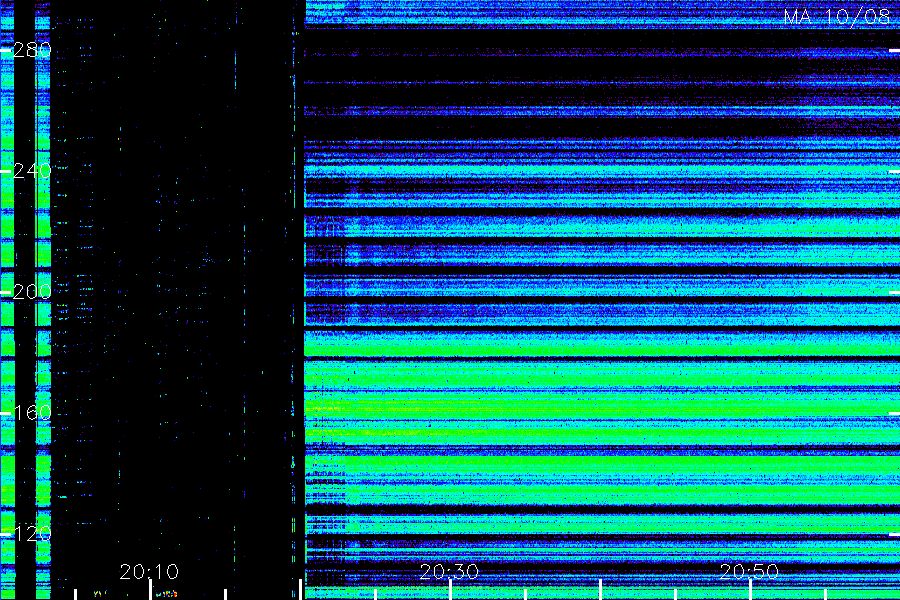
Task: Click the 120 frequency axis label
Action: point(32,533)
